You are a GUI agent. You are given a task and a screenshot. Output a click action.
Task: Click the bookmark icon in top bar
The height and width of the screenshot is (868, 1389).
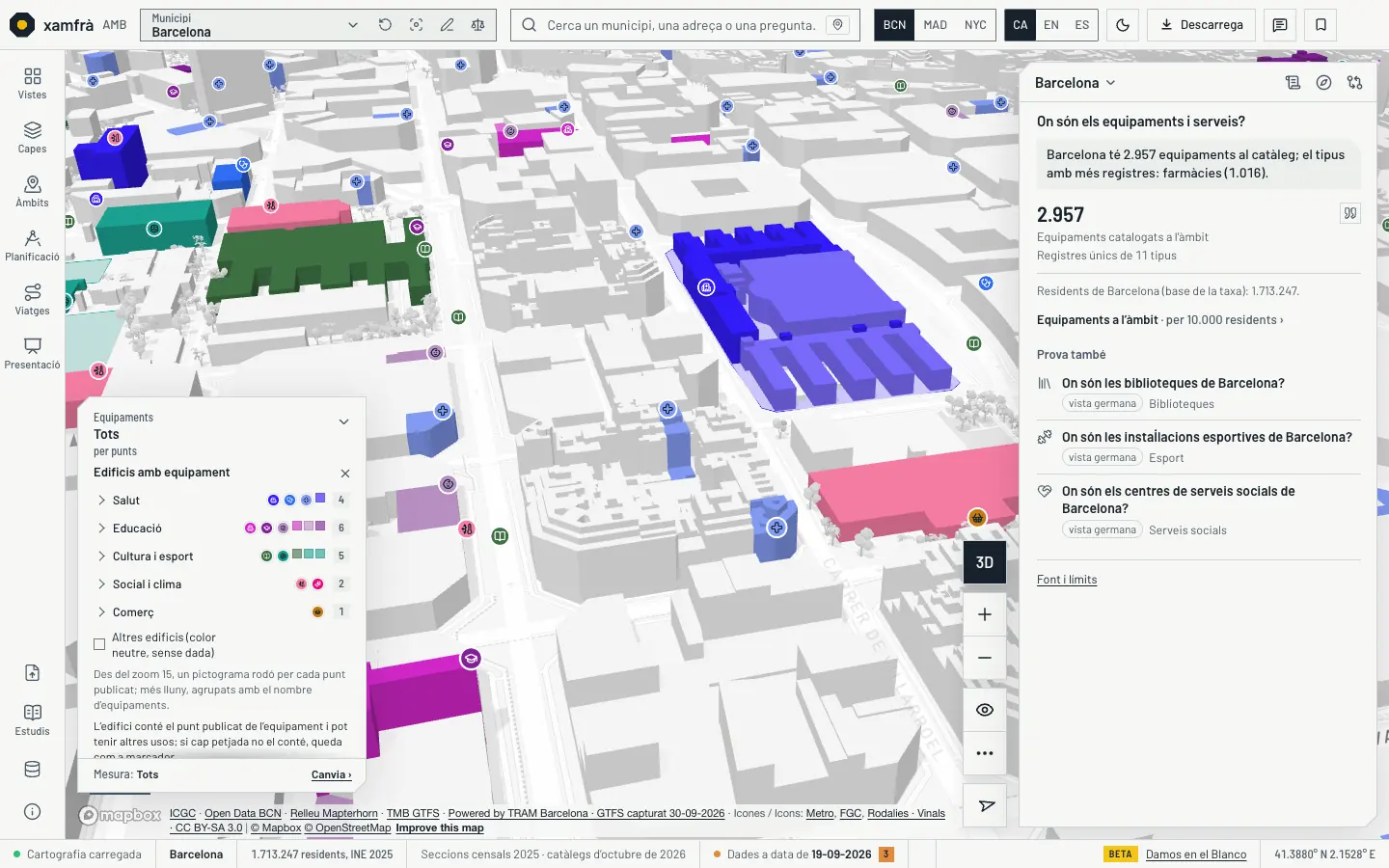click(1321, 25)
